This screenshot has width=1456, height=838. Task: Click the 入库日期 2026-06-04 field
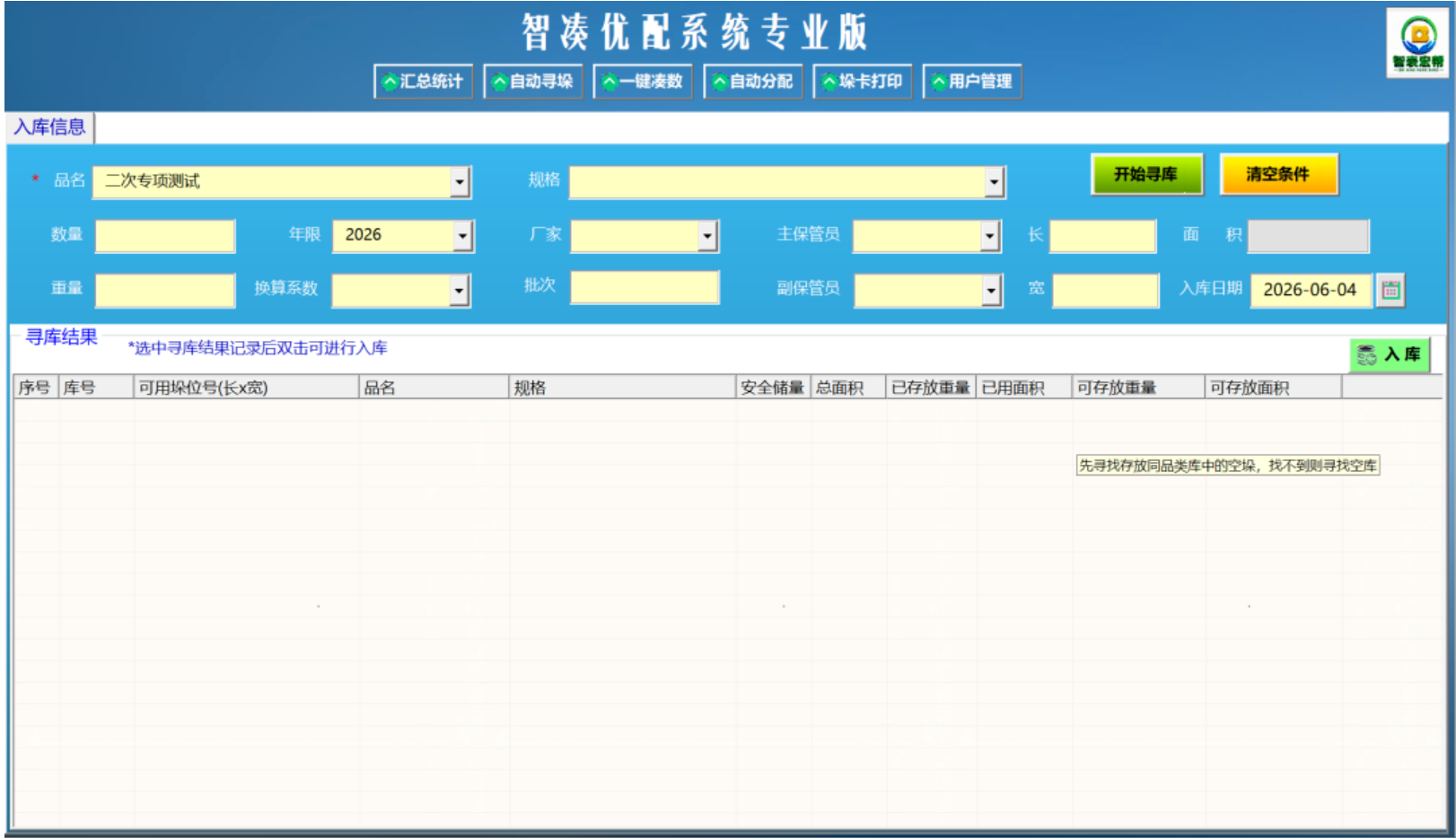click(1311, 290)
